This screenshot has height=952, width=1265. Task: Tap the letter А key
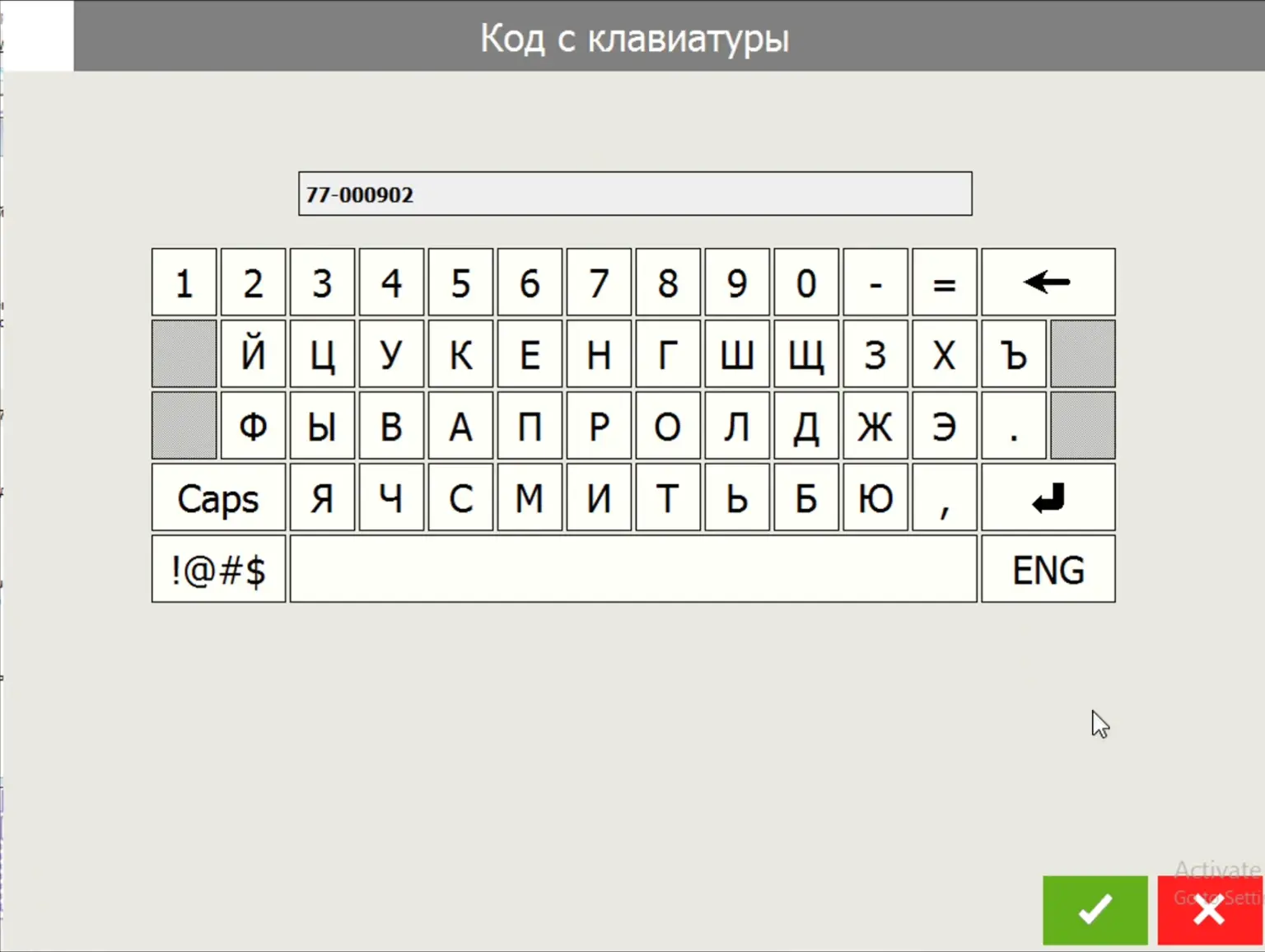(460, 426)
